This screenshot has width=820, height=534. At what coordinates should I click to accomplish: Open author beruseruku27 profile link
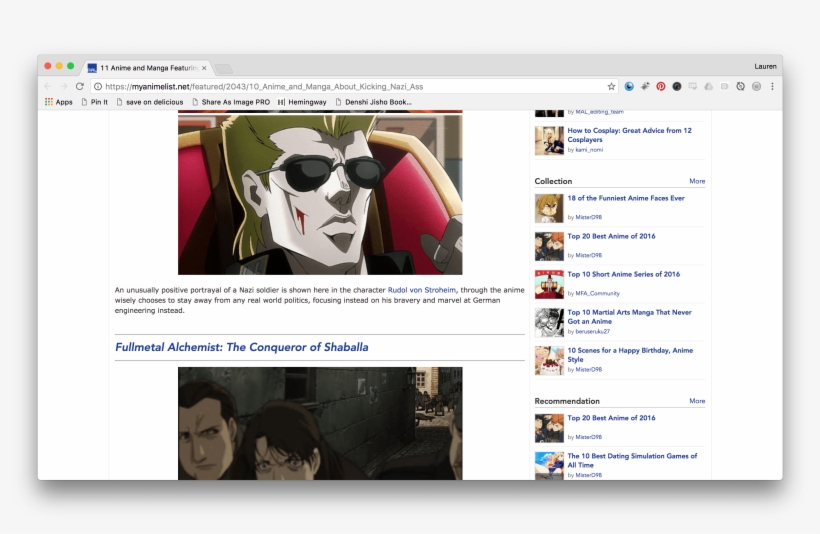pyautogui.click(x=593, y=332)
